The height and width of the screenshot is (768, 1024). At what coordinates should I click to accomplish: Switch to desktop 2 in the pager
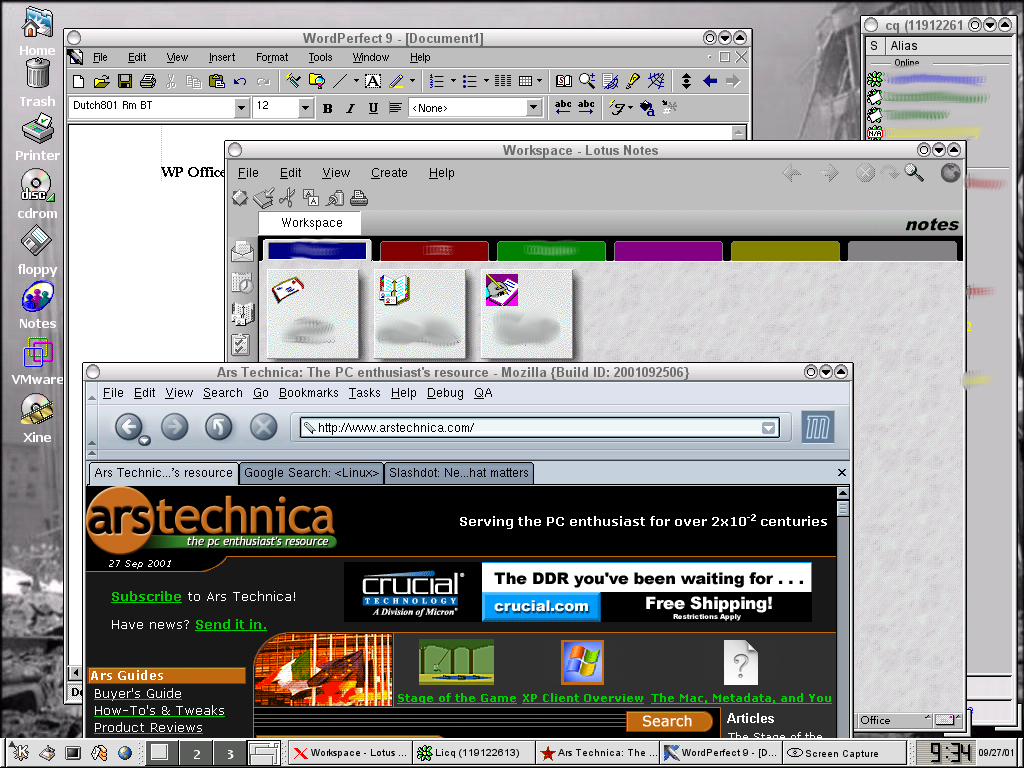click(197, 754)
